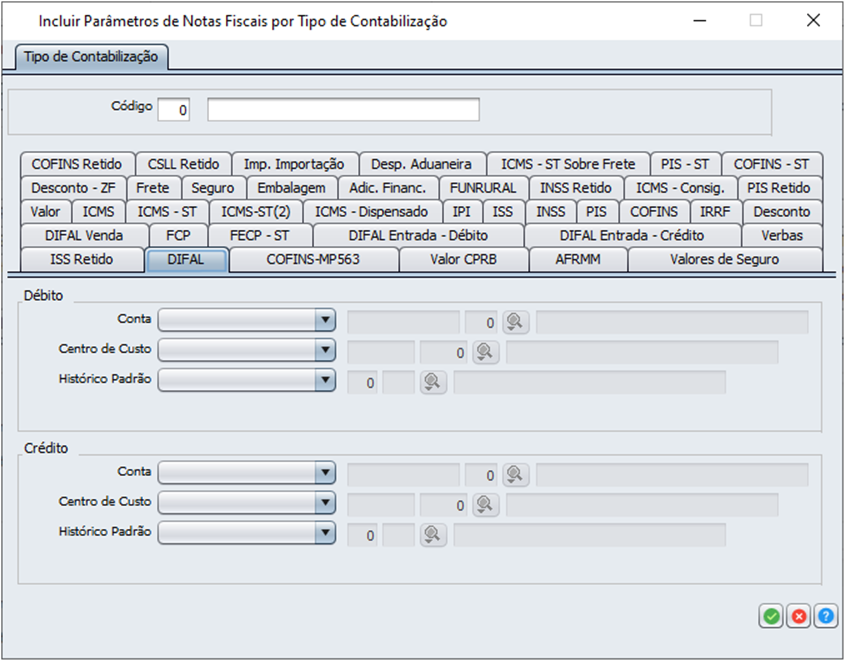Search Débito Conta with magnifier icon
Image resolution: width=846 pixels, height=662 pixels.
pos(516,321)
